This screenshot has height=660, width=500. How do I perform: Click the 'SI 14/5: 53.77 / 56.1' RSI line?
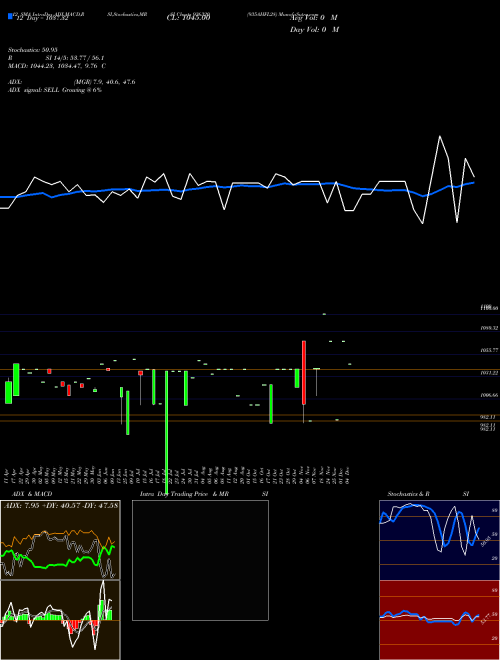(75, 58)
